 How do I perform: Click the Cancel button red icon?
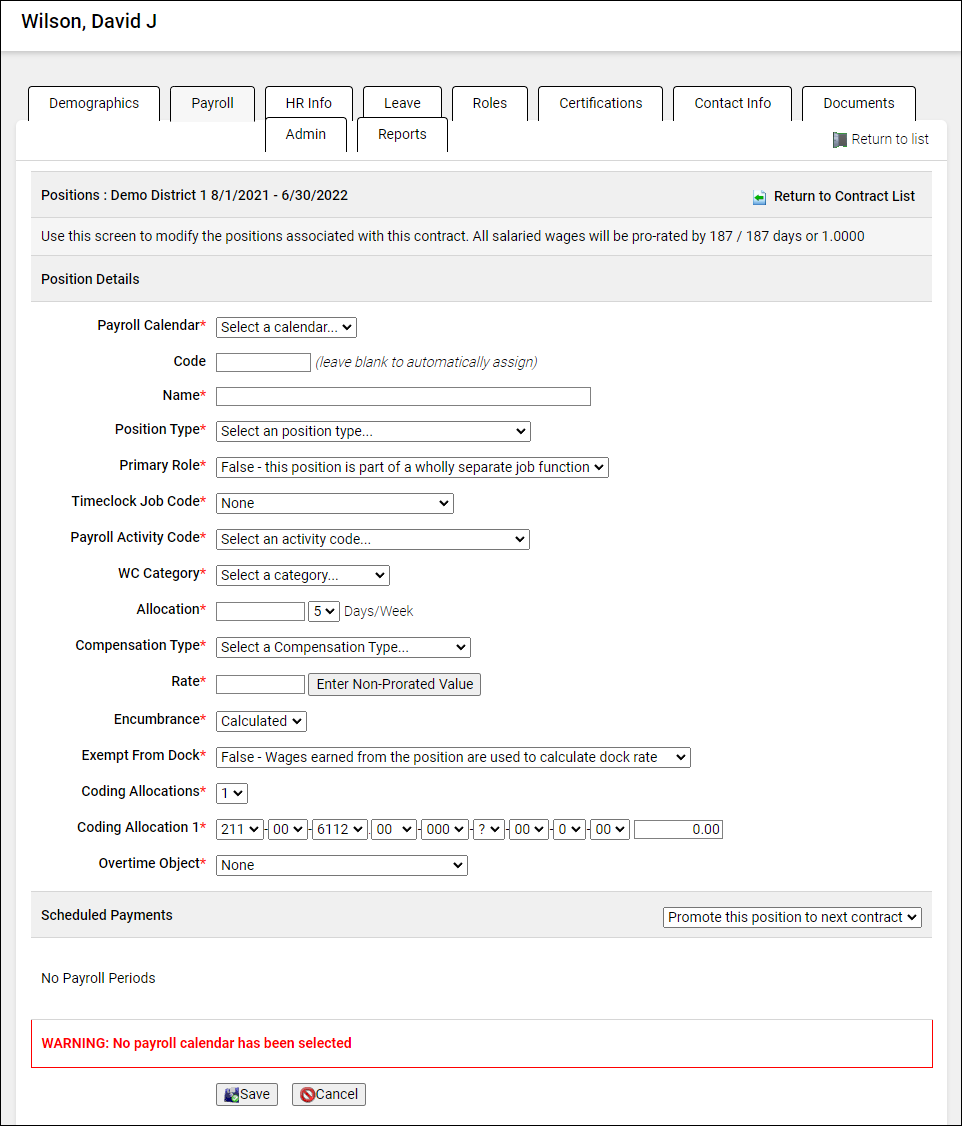[x=308, y=1095]
